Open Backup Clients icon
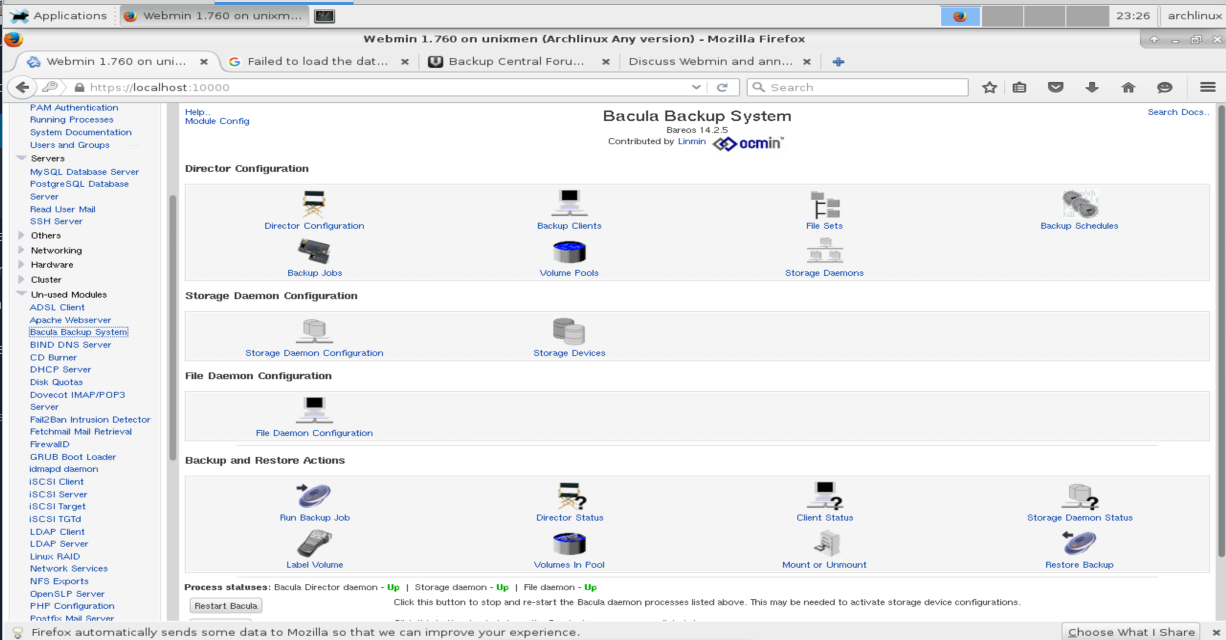Image resolution: width=1226 pixels, height=640 pixels. (569, 203)
